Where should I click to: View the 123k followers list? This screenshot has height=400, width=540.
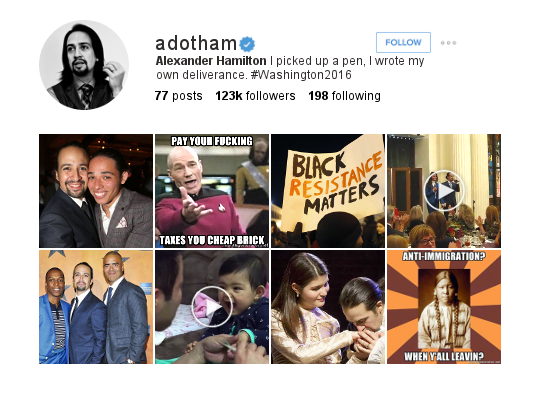(x=255, y=96)
